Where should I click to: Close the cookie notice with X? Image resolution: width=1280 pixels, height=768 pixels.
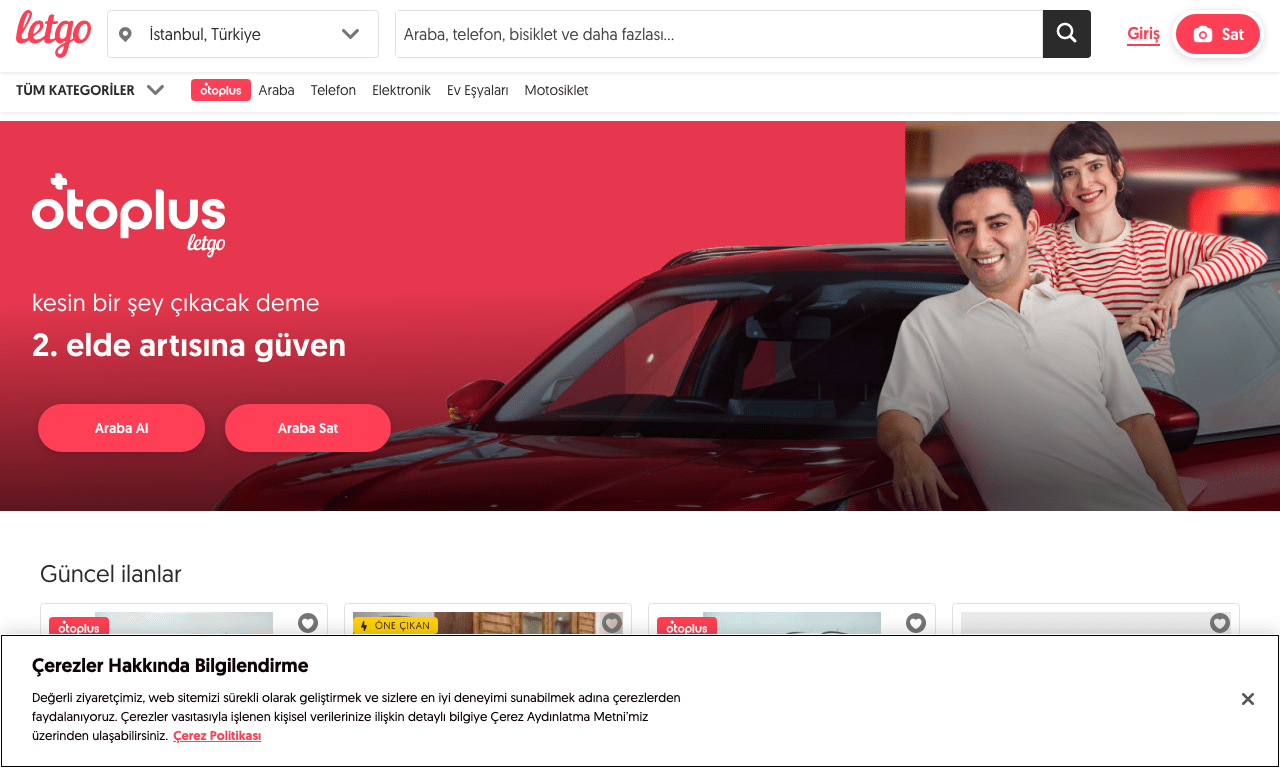[x=1248, y=699]
